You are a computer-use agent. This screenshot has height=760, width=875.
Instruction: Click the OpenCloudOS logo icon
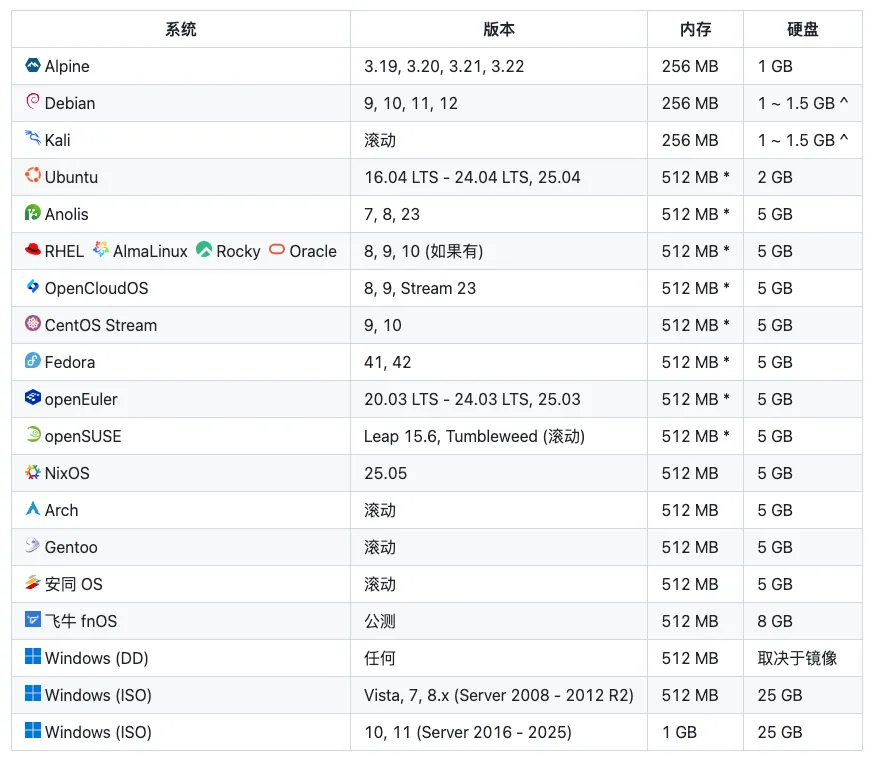click(33, 286)
